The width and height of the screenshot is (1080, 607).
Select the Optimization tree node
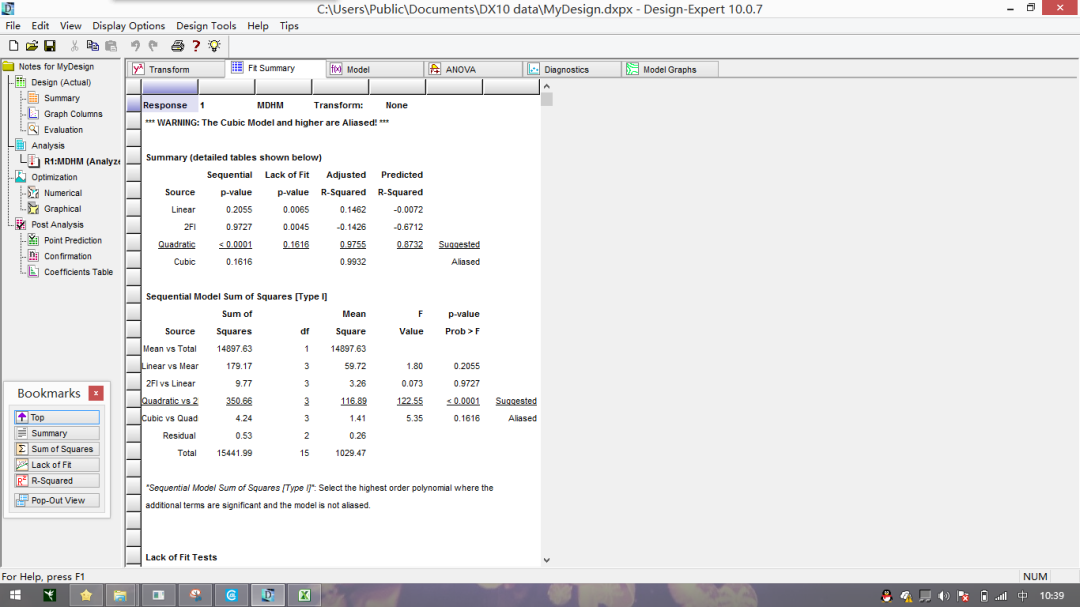54,177
